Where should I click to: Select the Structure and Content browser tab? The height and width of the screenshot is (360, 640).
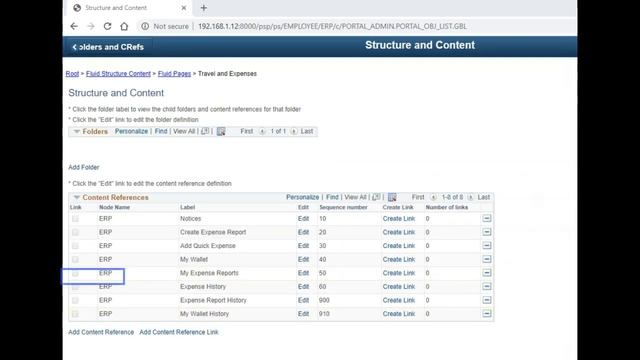pos(129,8)
